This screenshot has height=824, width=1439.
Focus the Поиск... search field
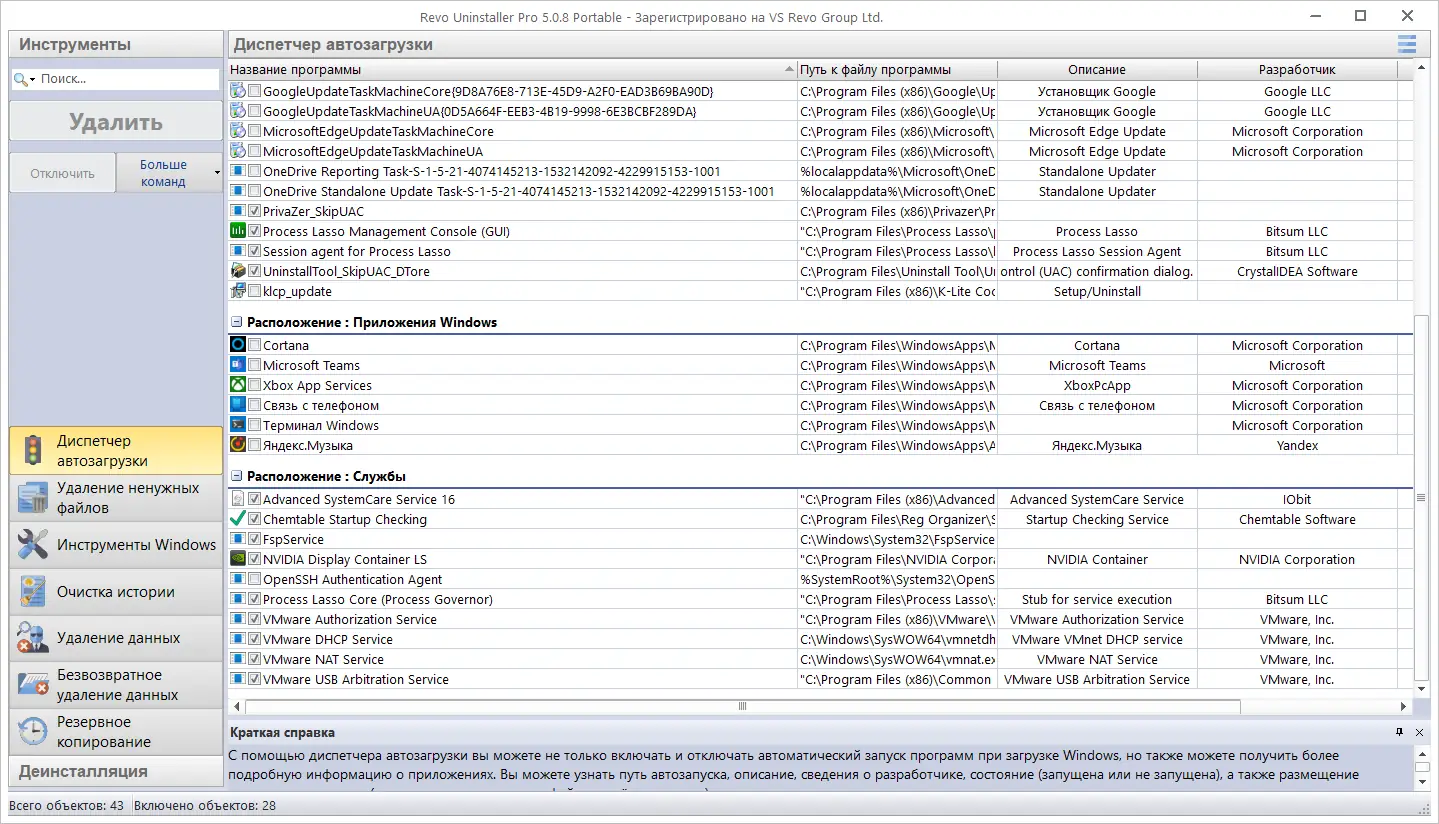[128, 79]
